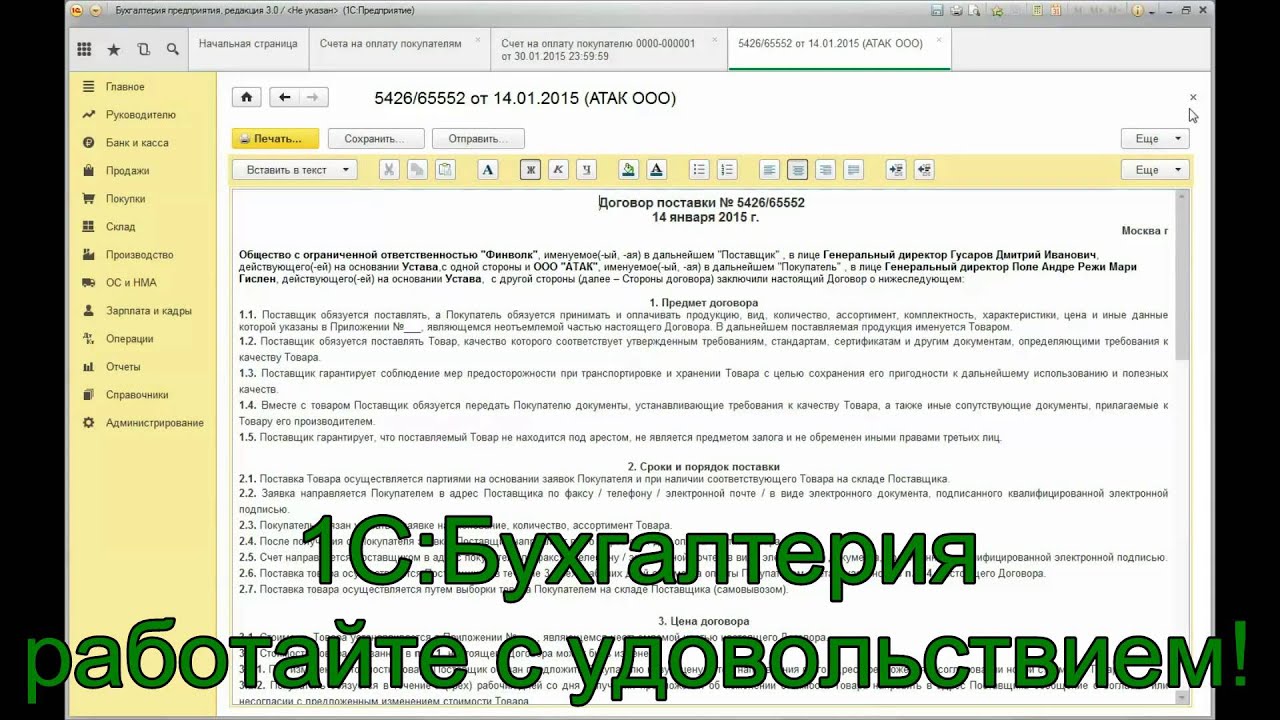Screen dimensions: 1280x720
Task: Open the Банк и касса section
Action: pyautogui.click(x=137, y=143)
